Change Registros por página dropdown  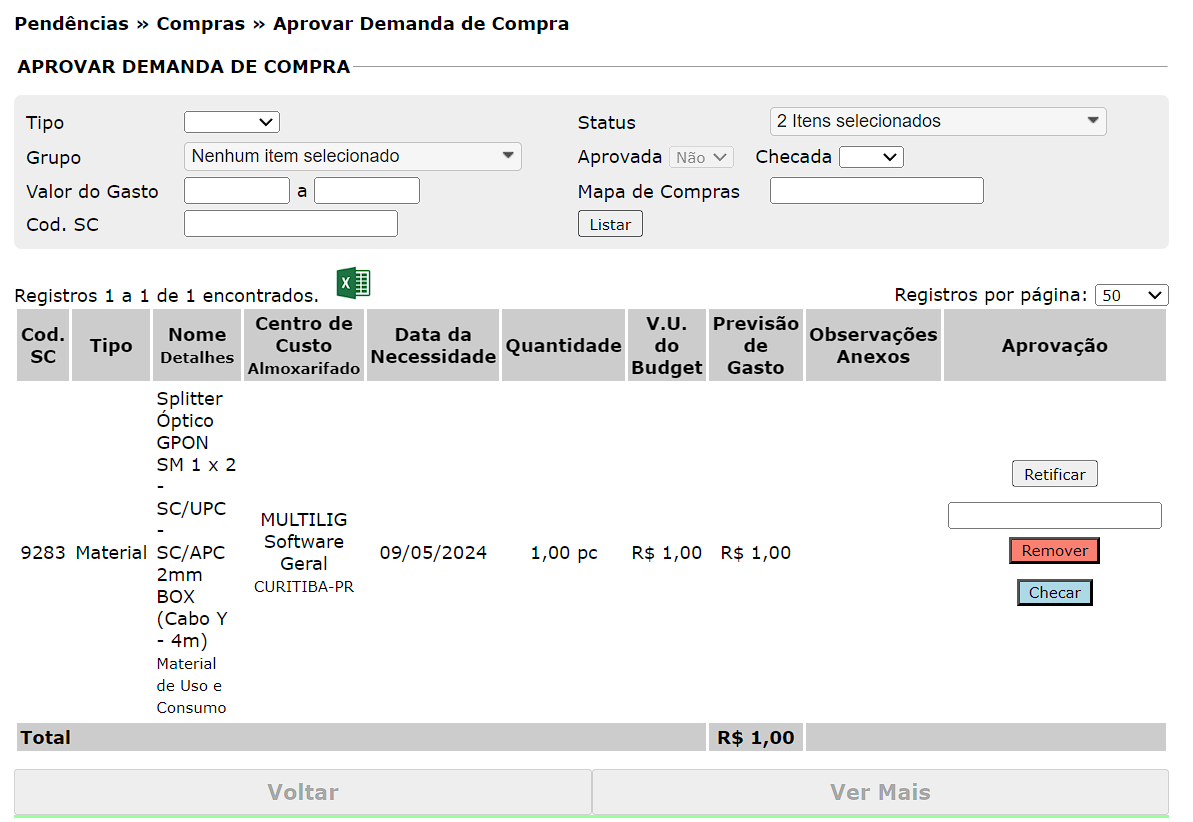coord(1131,295)
